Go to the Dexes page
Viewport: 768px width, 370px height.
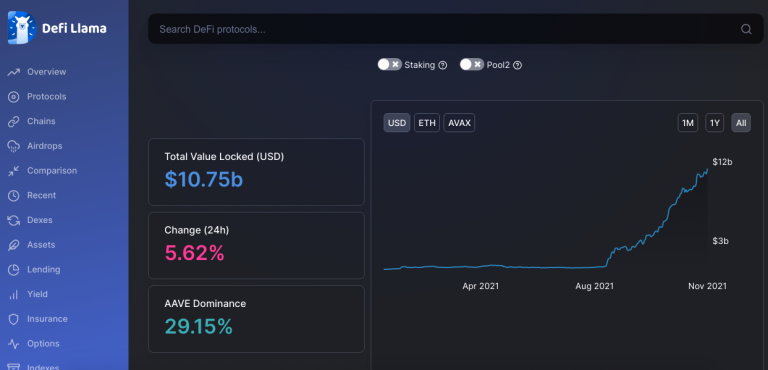[x=40, y=221]
